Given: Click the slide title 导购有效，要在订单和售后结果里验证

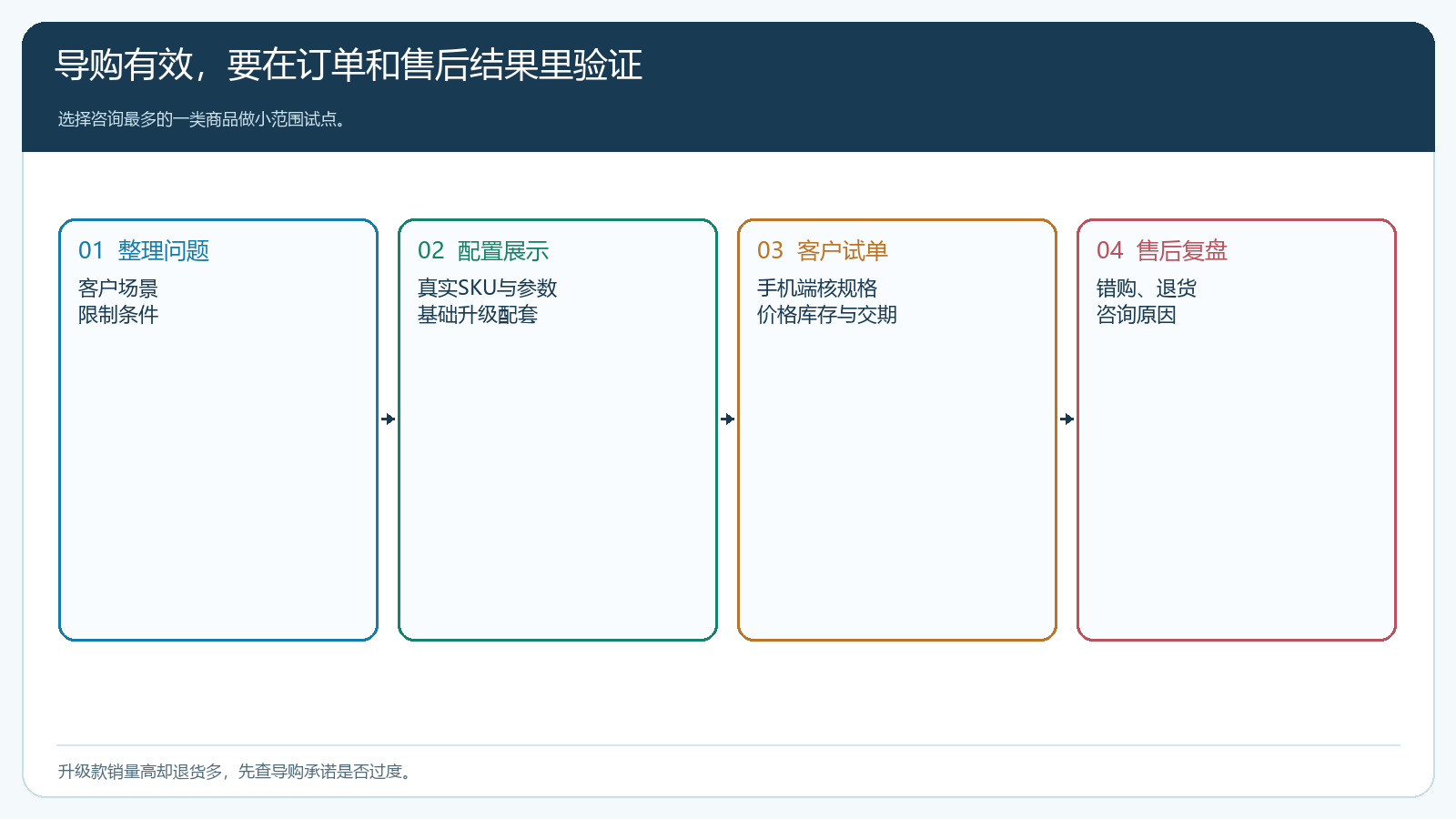Looking at the screenshot, I should [349, 65].
